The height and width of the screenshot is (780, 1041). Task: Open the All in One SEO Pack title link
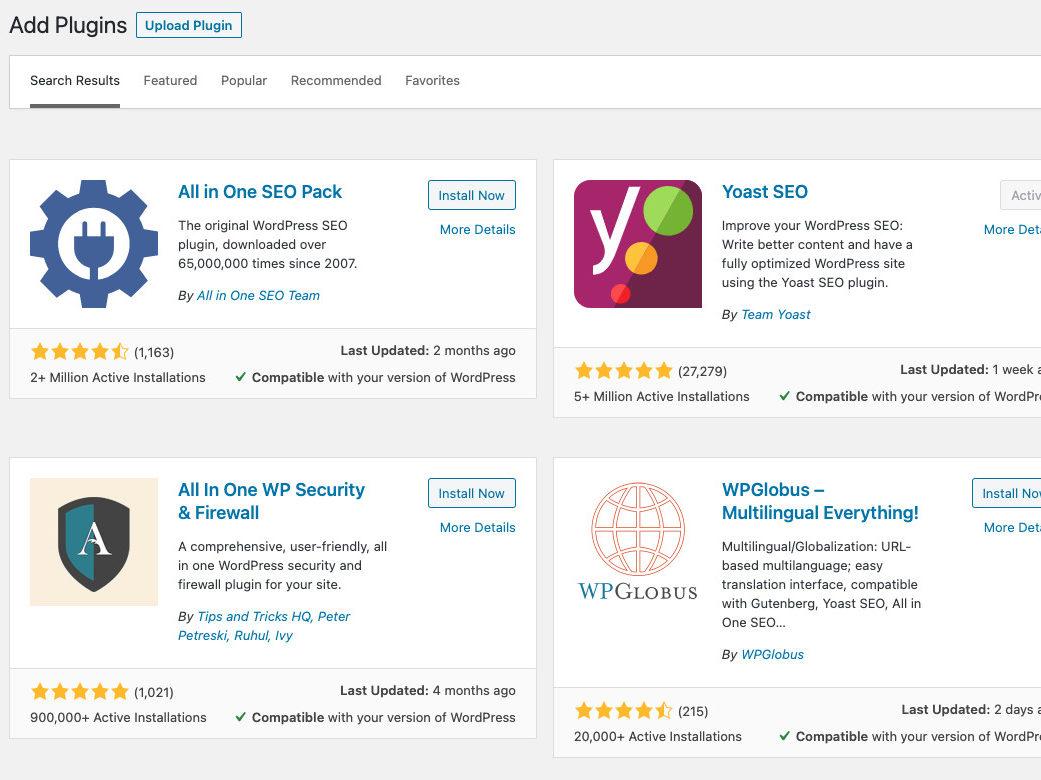coord(260,192)
